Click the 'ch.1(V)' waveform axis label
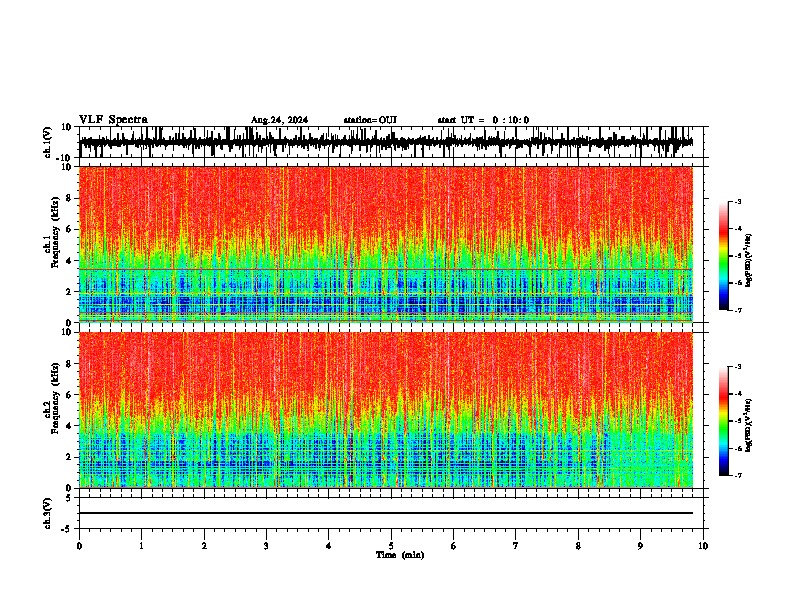The width and height of the screenshot is (792, 612). 48,143
